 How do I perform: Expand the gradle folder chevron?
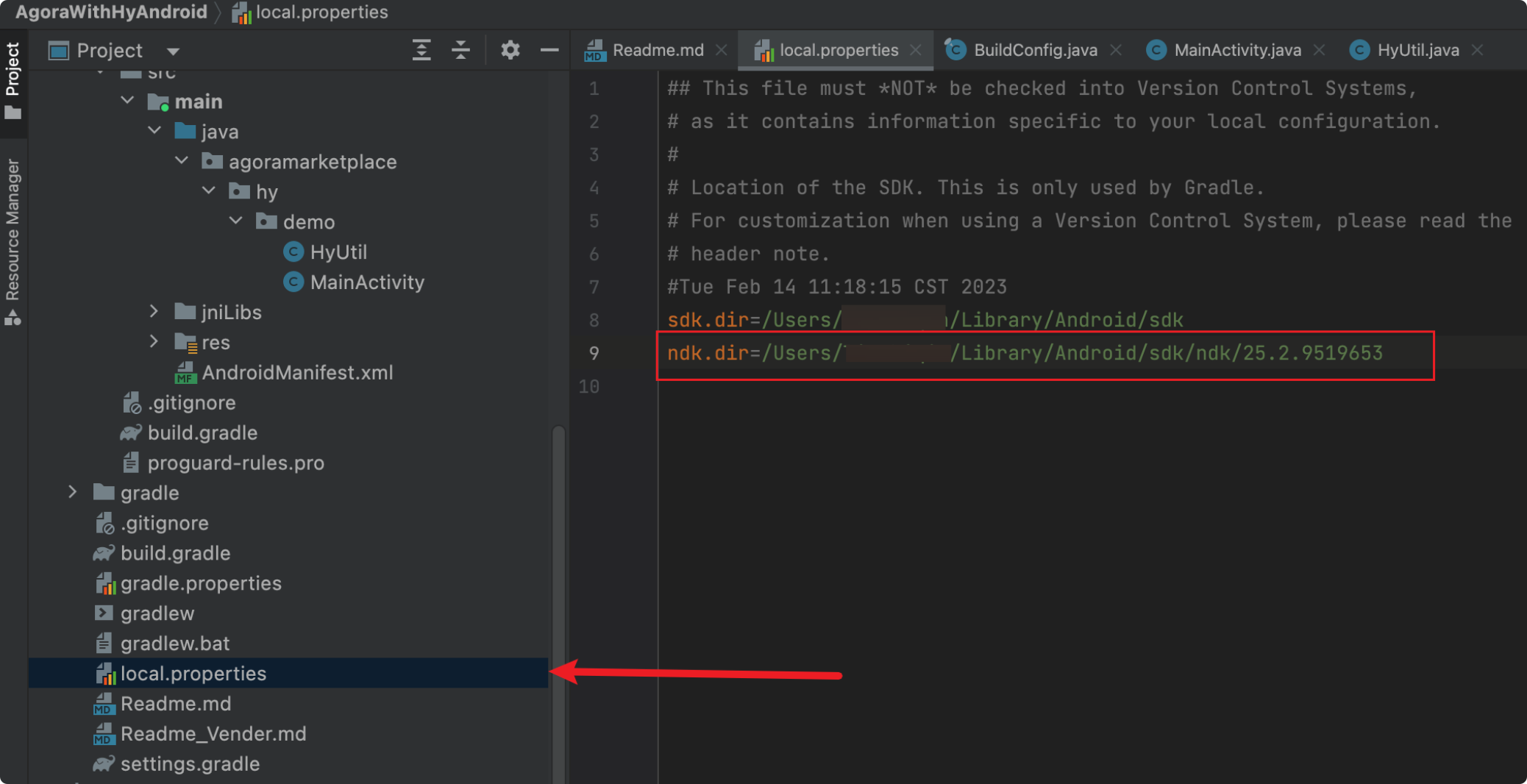[73, 492]
